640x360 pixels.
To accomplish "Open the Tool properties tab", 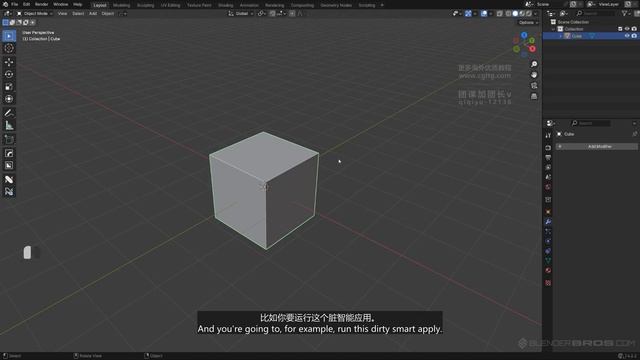I will point(548,135).
